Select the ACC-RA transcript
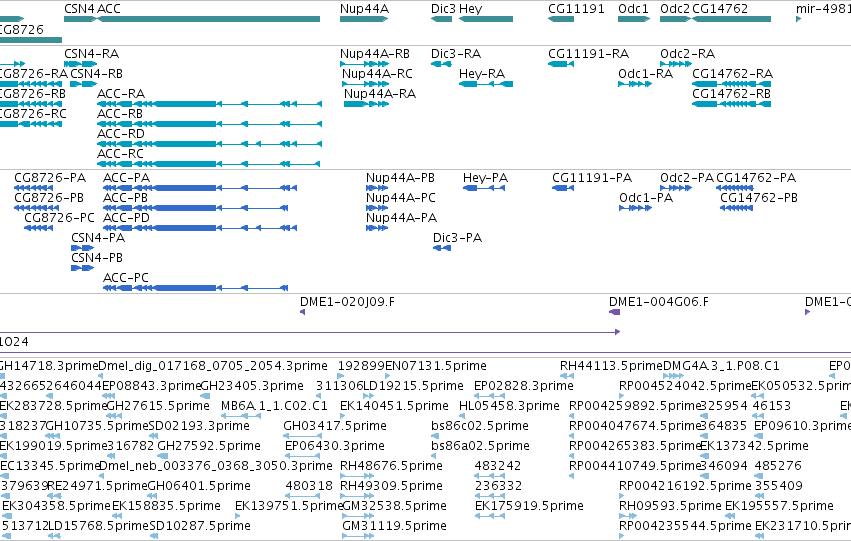851x541 pixels. 209,104
